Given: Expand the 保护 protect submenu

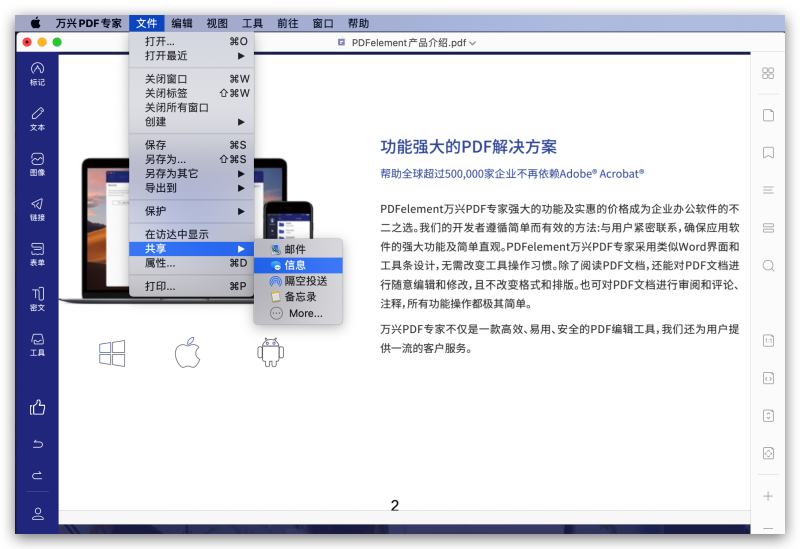Looking at the screenshot, I should (190, 211).
